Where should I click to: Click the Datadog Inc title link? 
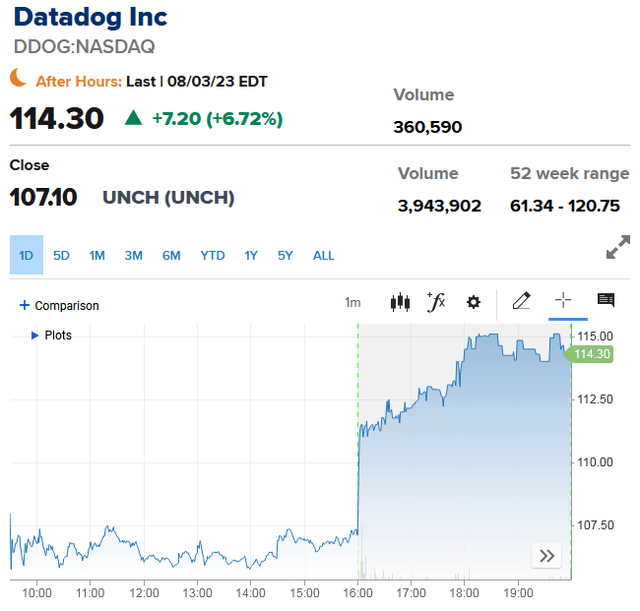[x=90, y=17]
